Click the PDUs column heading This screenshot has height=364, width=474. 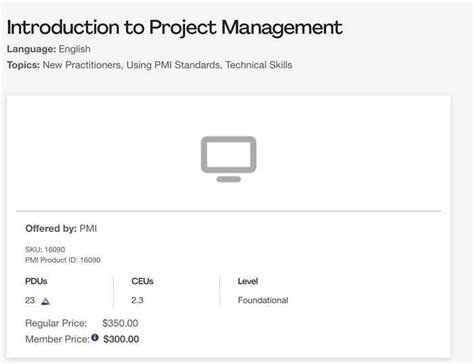click(36, 281)
